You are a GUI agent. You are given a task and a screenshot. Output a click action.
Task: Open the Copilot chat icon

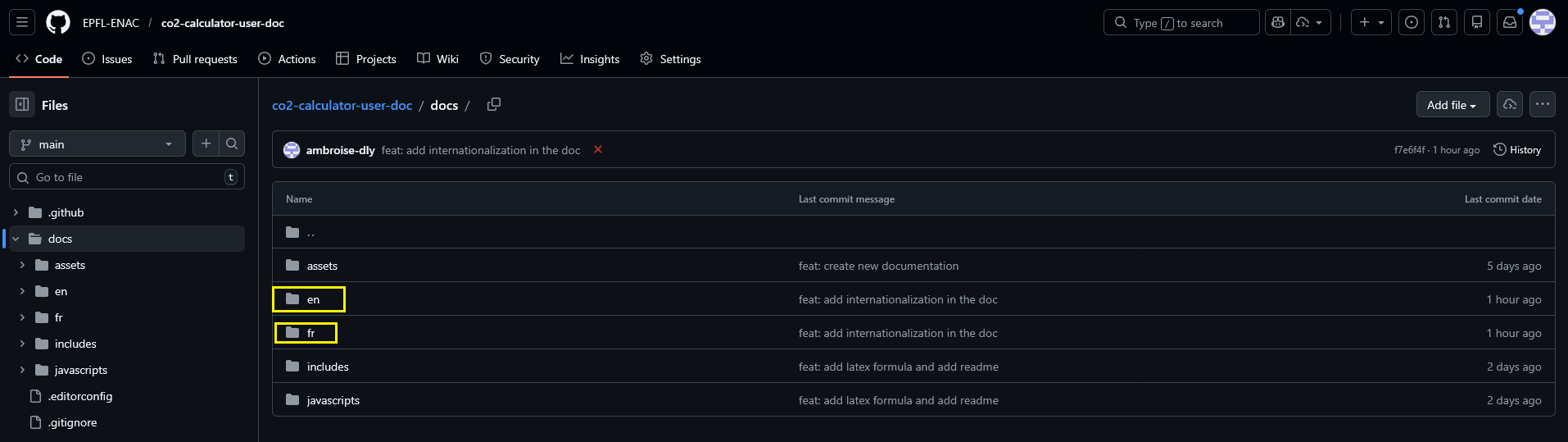(x=1278, y=23)
